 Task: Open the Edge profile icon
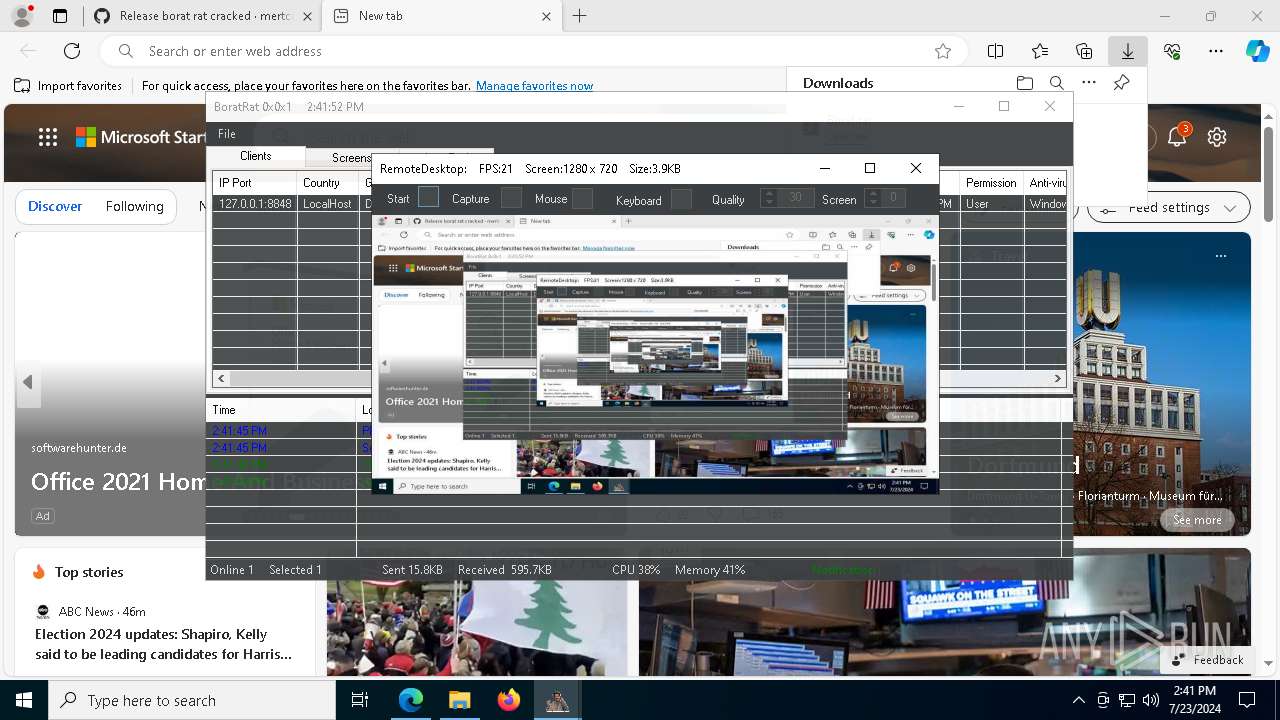point(22,16)
